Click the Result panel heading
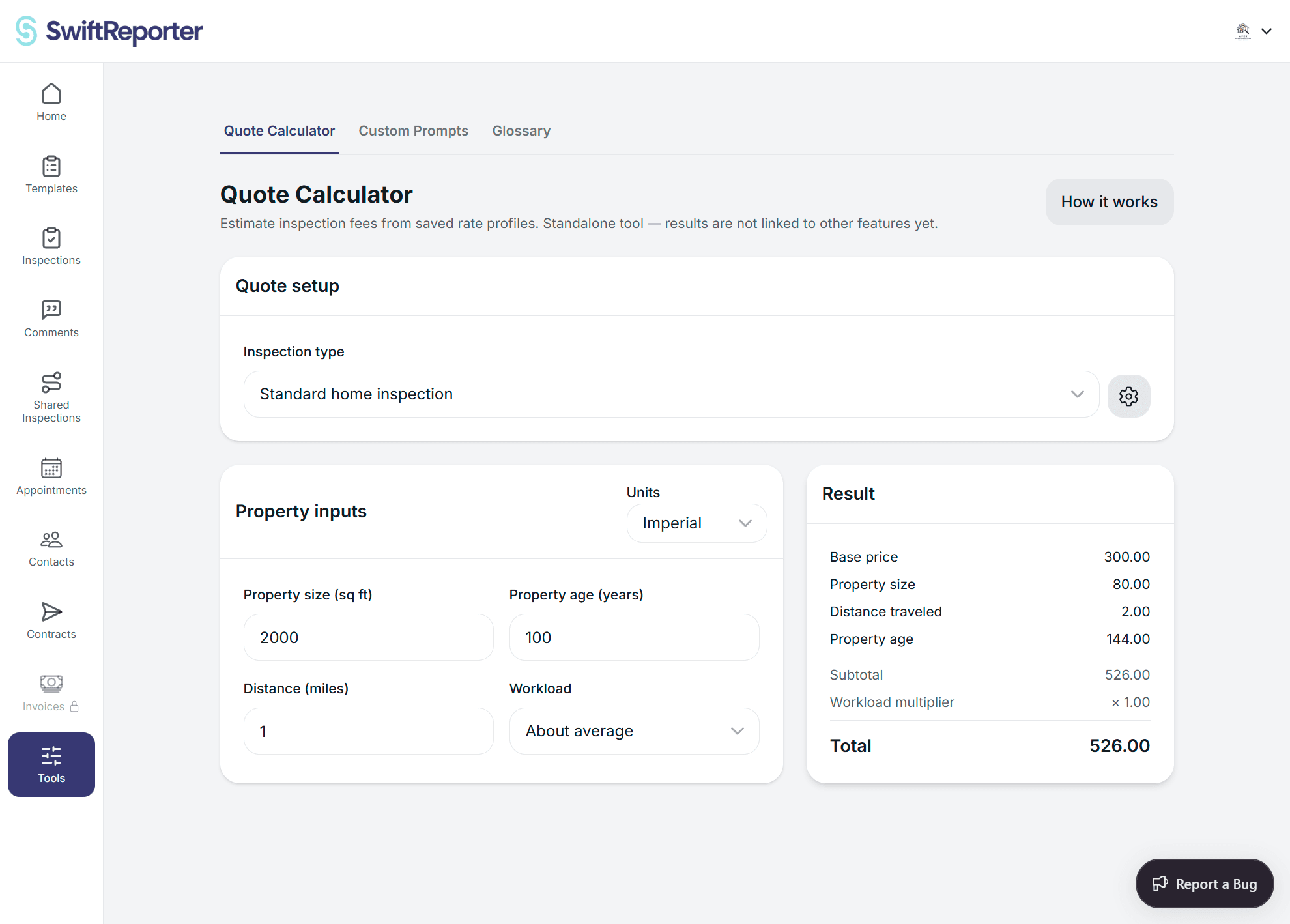1290x924 pixels. (x=848, y=494)
